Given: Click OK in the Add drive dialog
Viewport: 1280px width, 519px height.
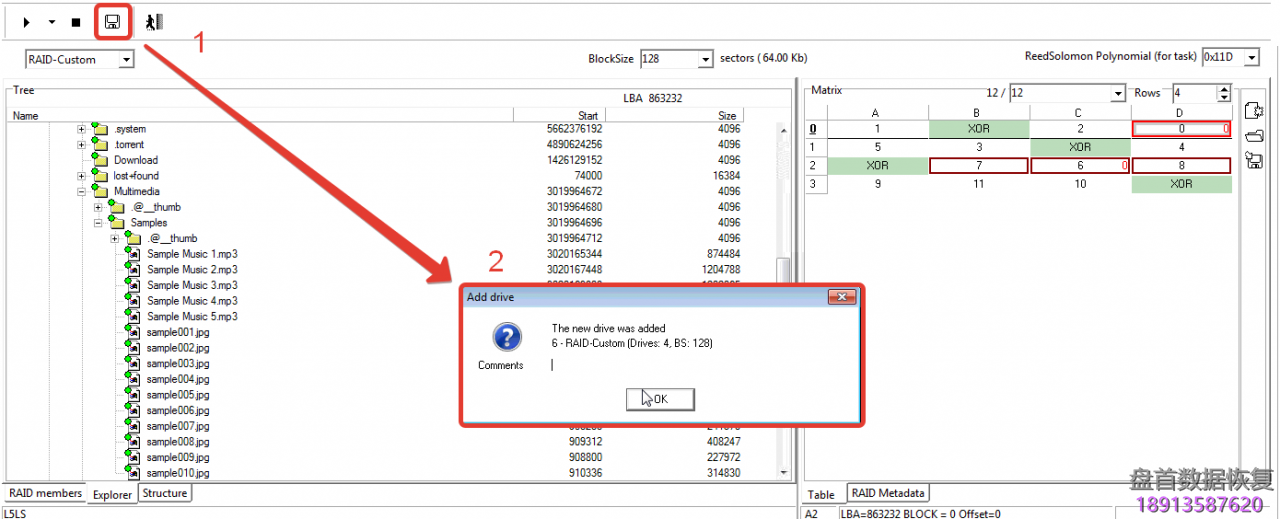Looking at the screenshot, I should point(660,399).
